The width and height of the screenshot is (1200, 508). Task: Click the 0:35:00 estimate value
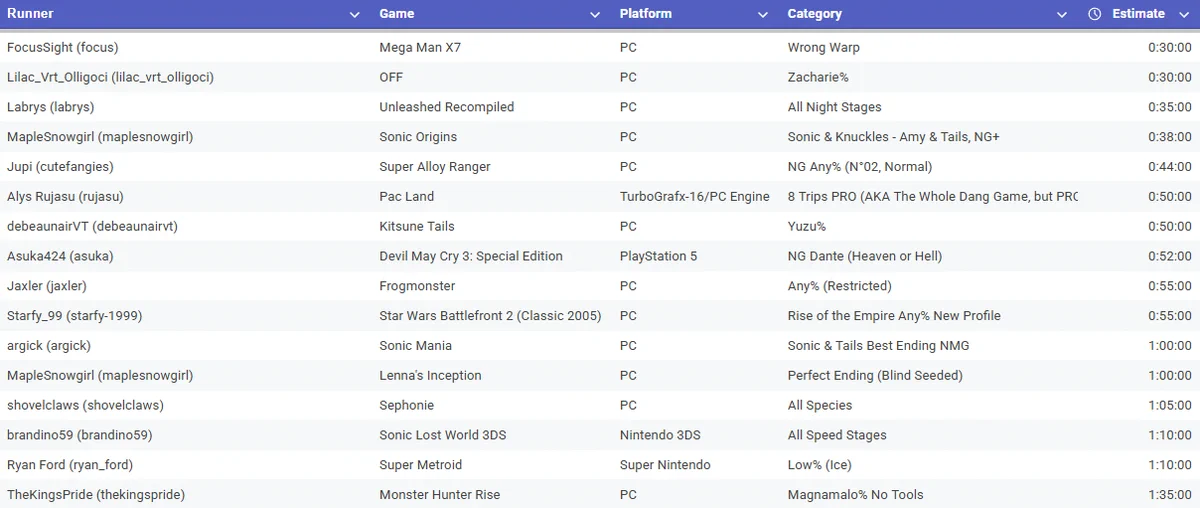click(x=1170, y=107)
